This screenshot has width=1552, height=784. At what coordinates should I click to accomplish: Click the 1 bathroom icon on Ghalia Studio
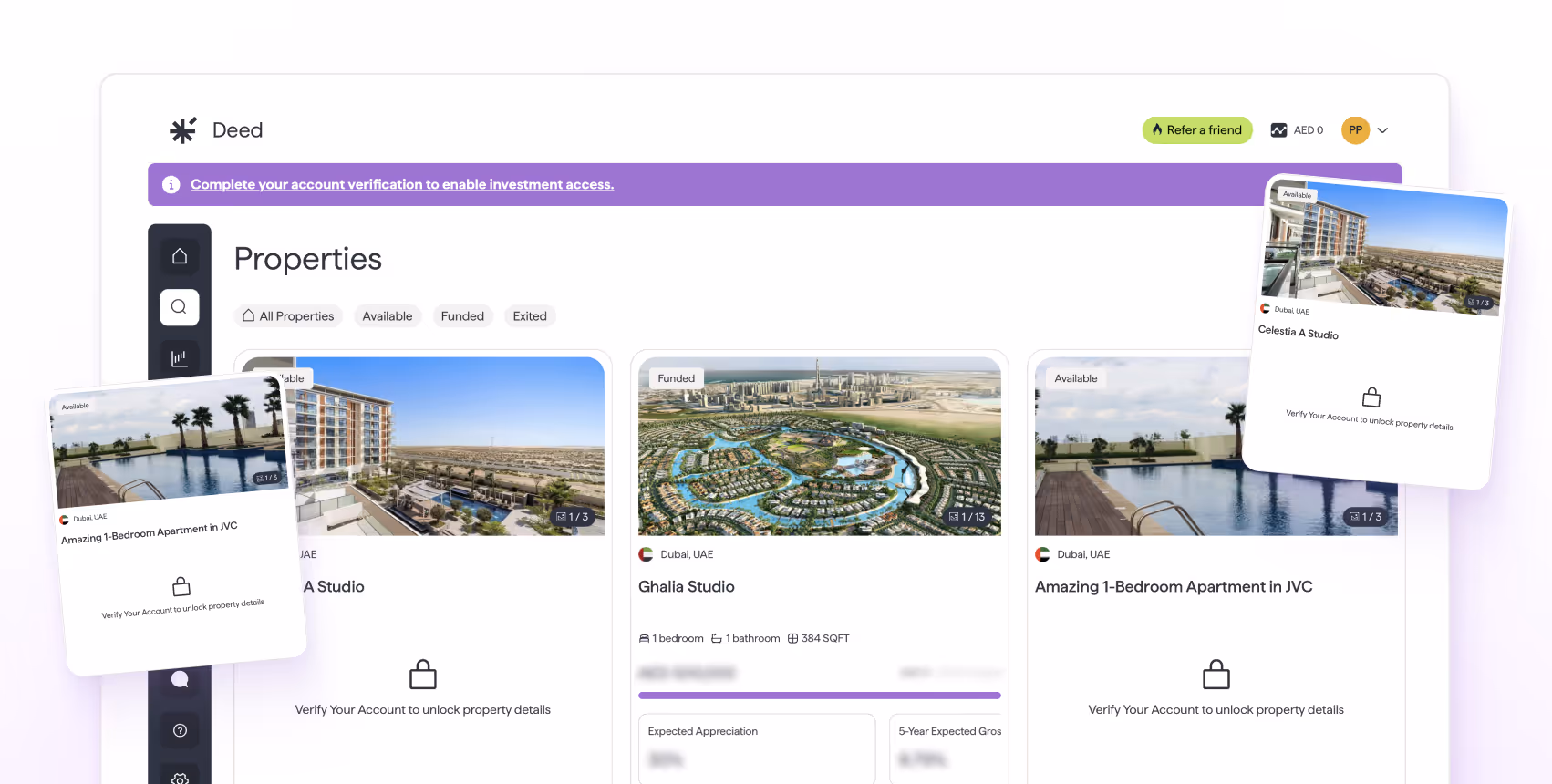pyautogui.click(x=717, y=638)
